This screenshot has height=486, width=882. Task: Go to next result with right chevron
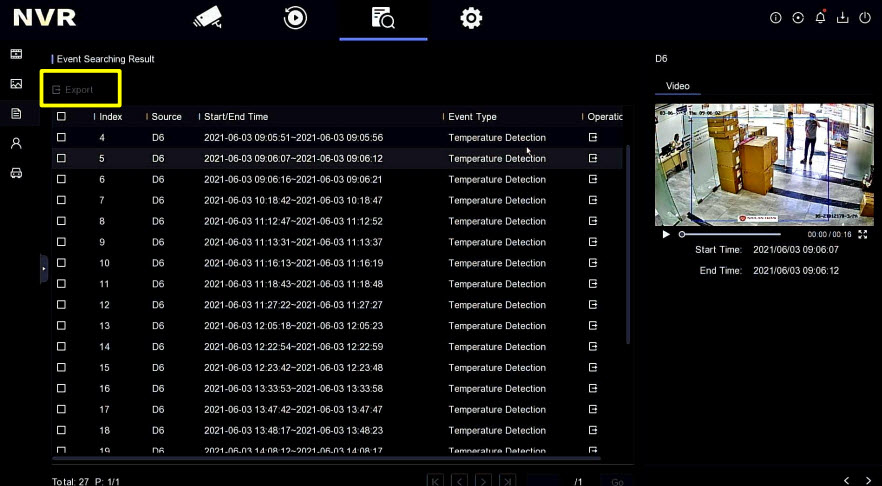coord(867,481)
